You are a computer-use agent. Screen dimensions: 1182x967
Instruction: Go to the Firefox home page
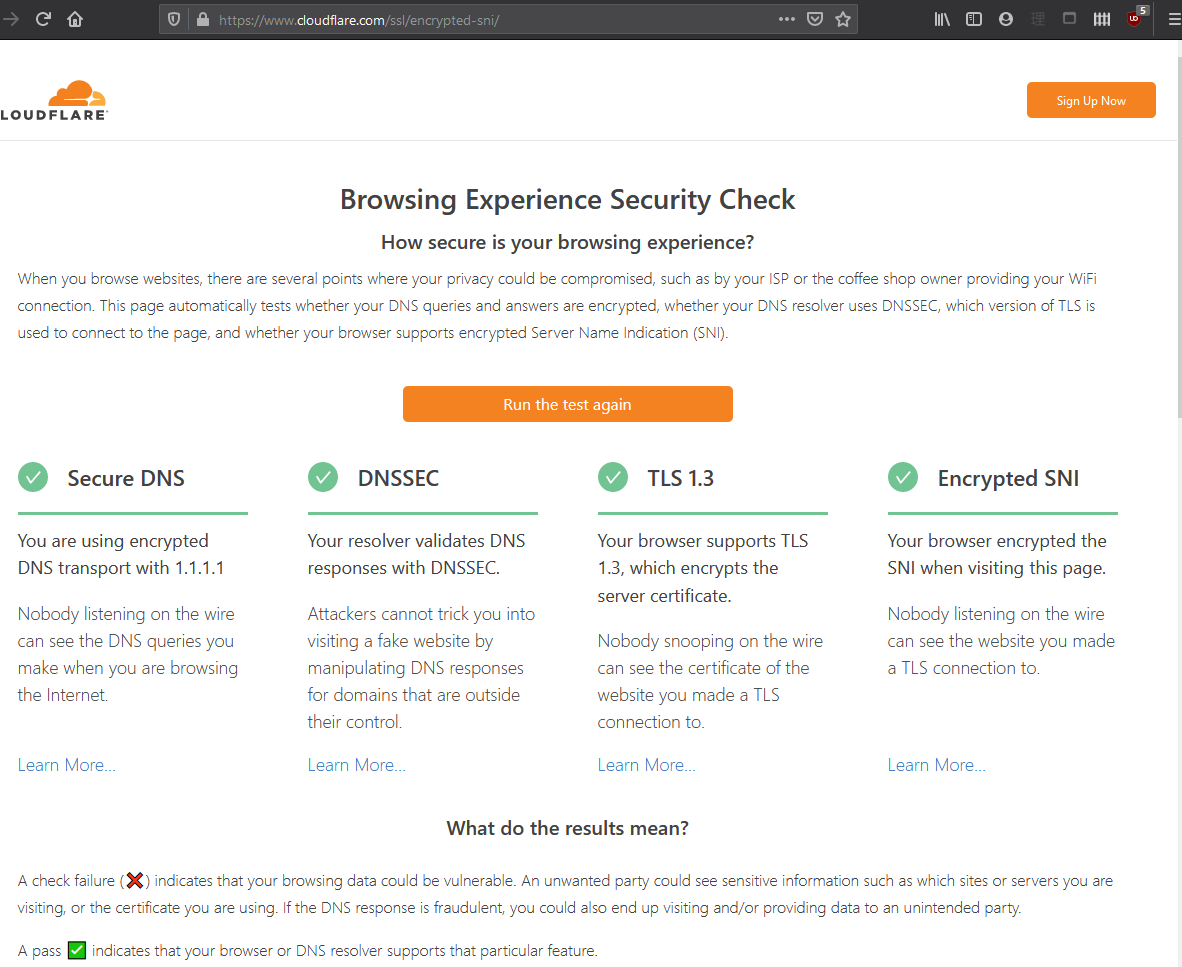click(x=75, y=19)
